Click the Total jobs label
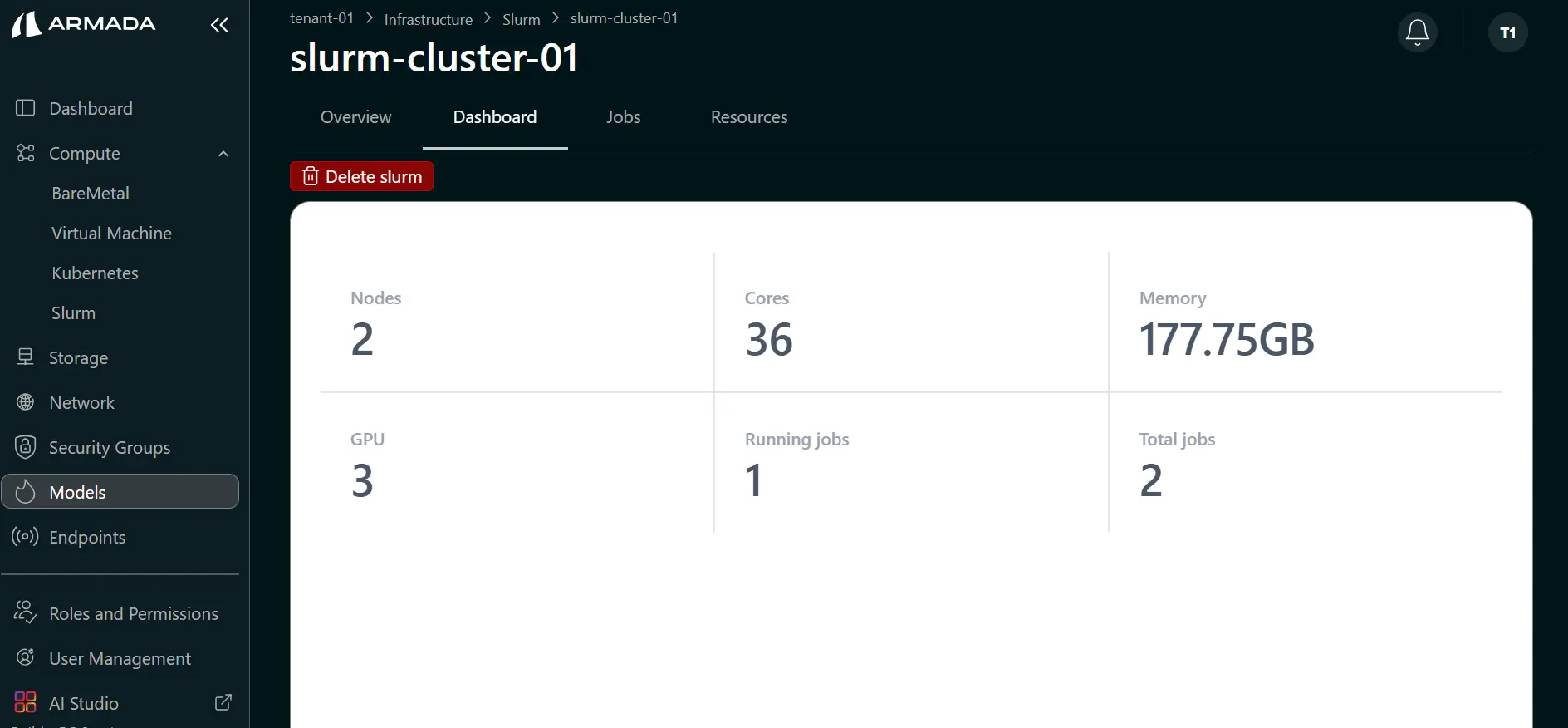The image size is (1568, 728). click(x=1177, y=440)
